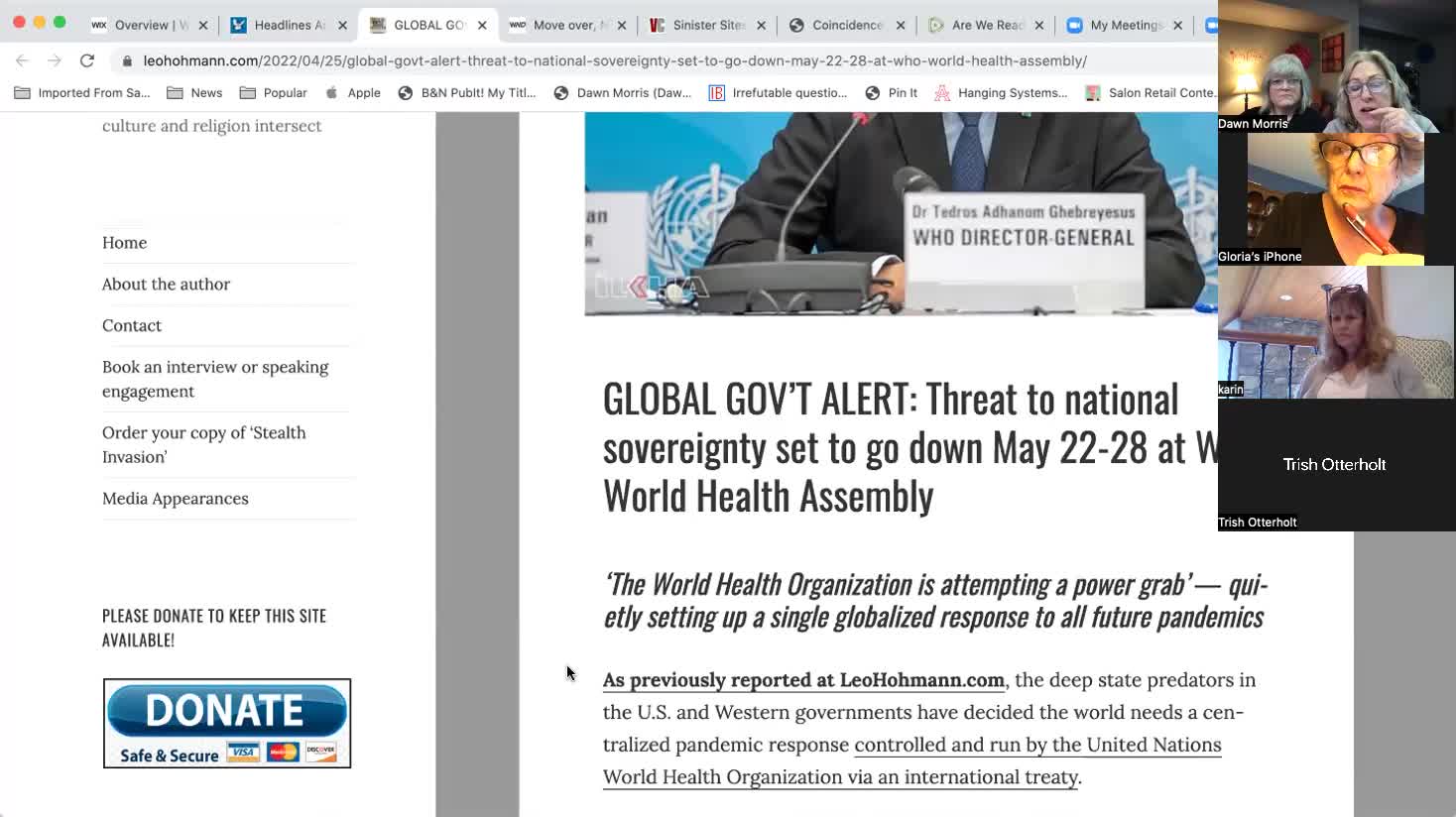Click the Pin It bookmark
This screenshot has width=1456, height=817.
point(892,93)
